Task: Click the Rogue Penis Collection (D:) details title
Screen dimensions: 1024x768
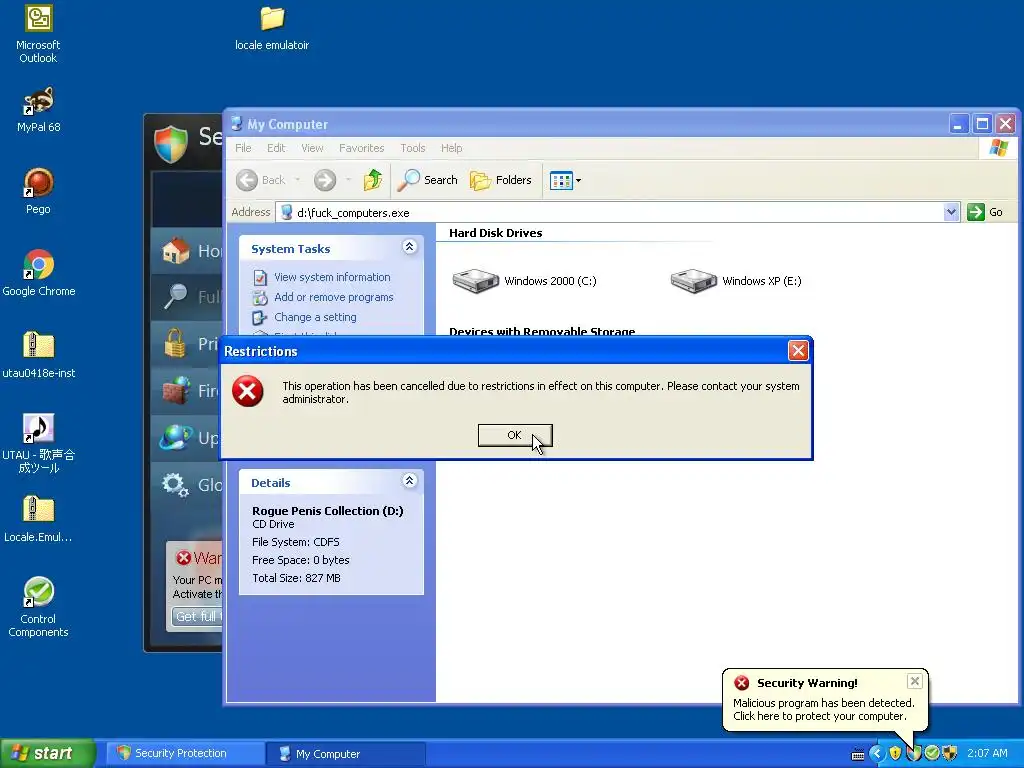Action: click(x=328, y=511)
